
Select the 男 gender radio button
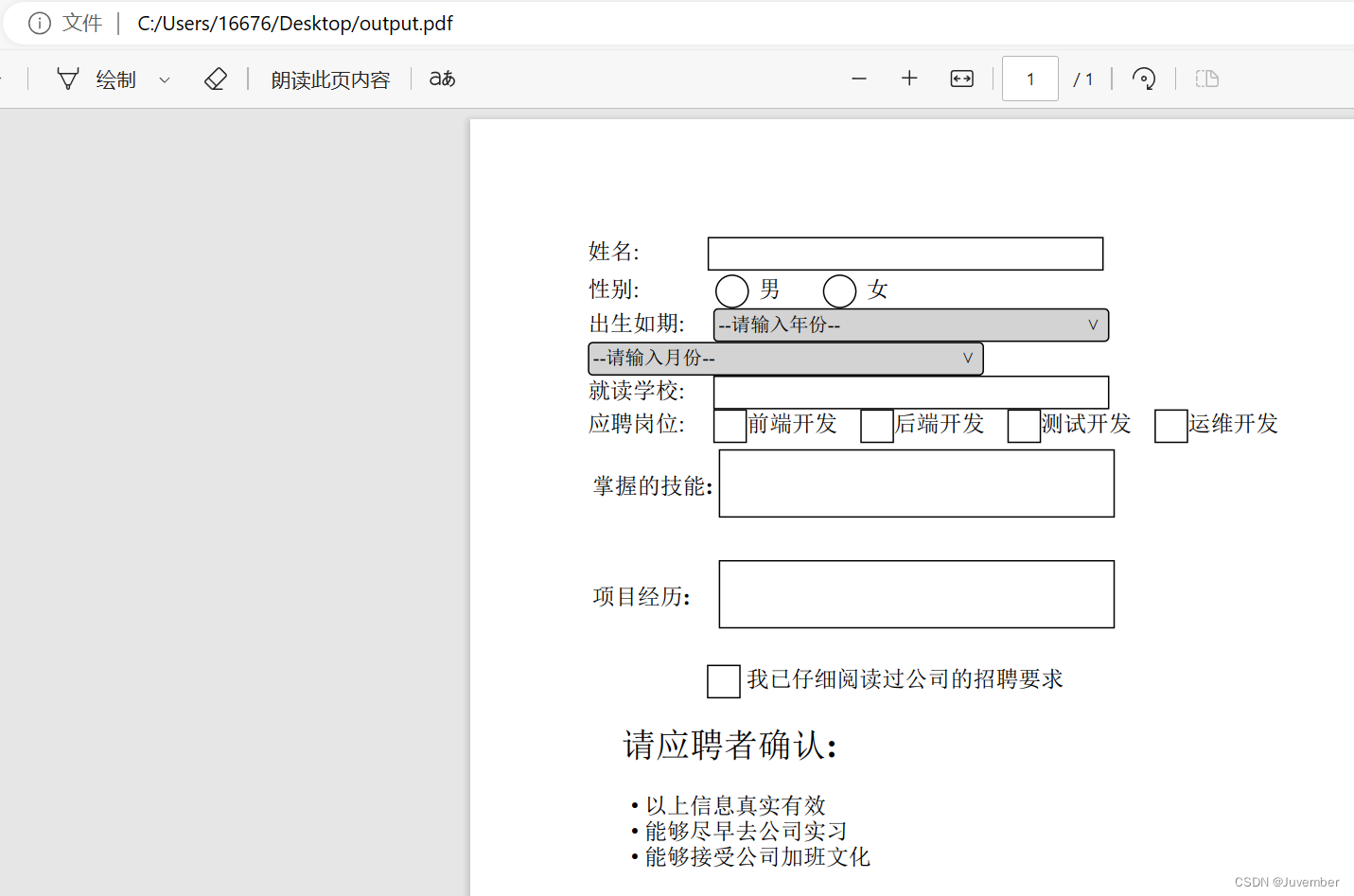pyautogui.click(x=730, y=290)
